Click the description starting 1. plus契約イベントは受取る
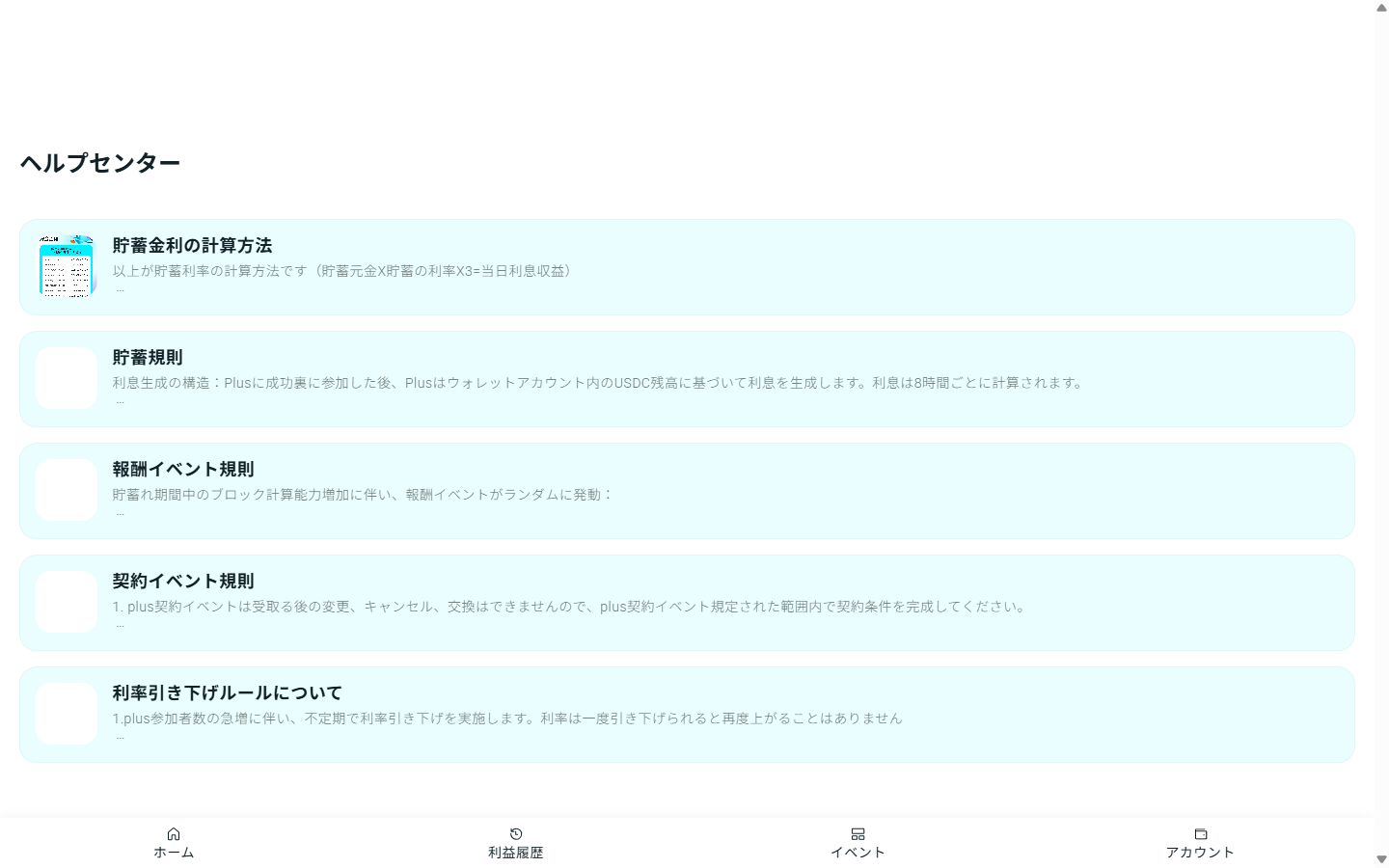 [x=571, y=607]
